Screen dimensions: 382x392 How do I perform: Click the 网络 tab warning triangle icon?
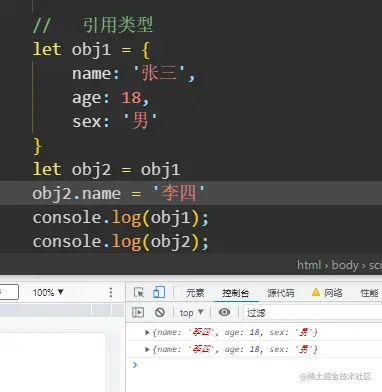tap(316, 292)
